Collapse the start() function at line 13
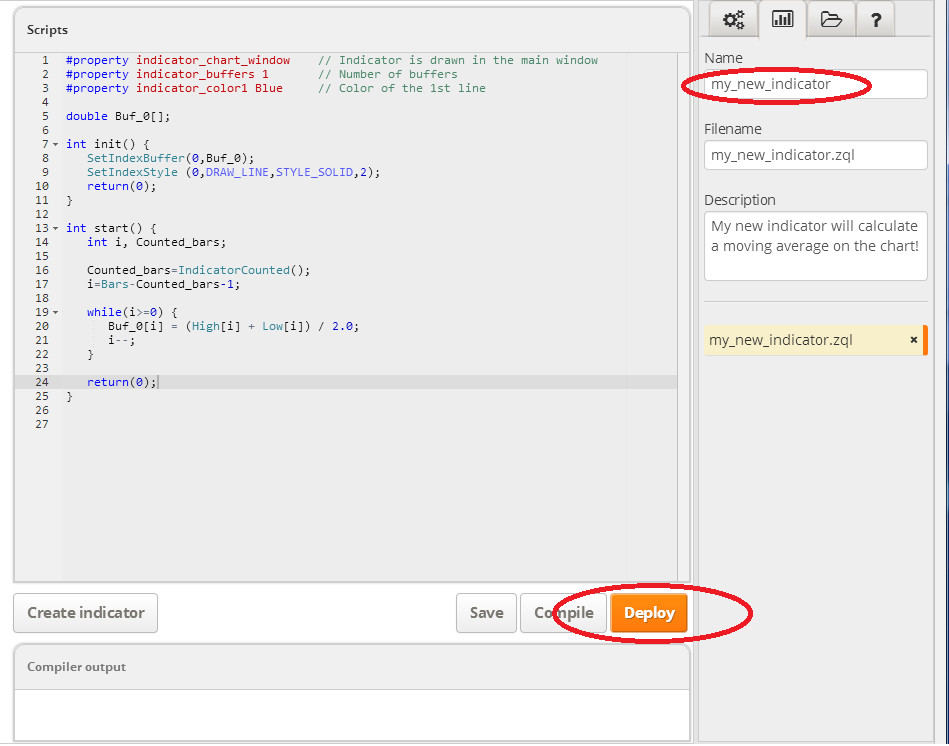Screen dimensions: 949x746 tap(55, 229)
